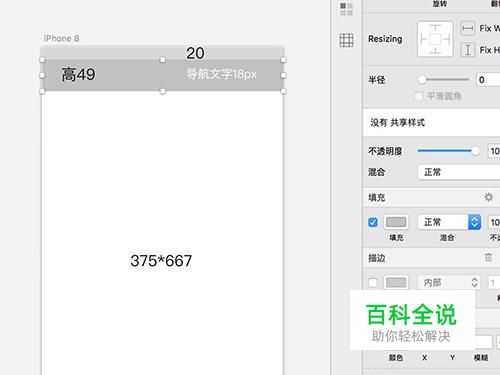Click the bottom-middle selection handle
The height and width of the screenshot is (375, 500).
pyautogui.click(x=163, y=91)
